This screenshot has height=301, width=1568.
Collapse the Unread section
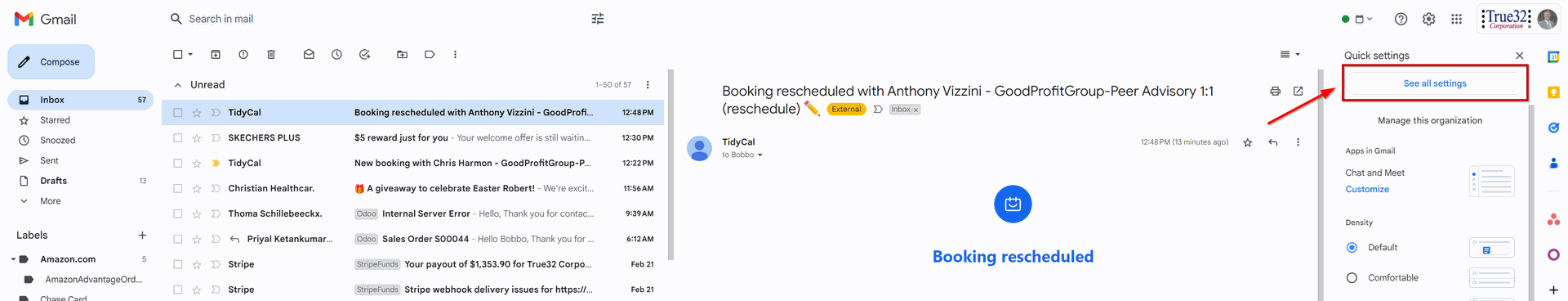tap(177, 85)
